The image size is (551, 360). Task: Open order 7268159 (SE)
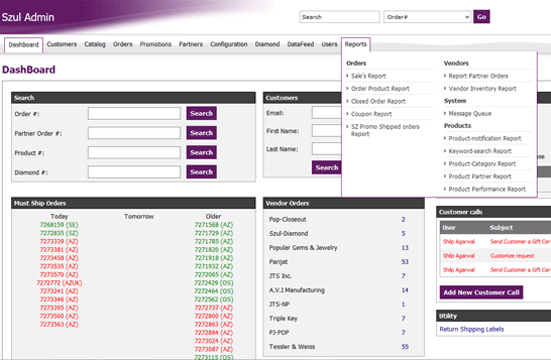tap(59, 225)
